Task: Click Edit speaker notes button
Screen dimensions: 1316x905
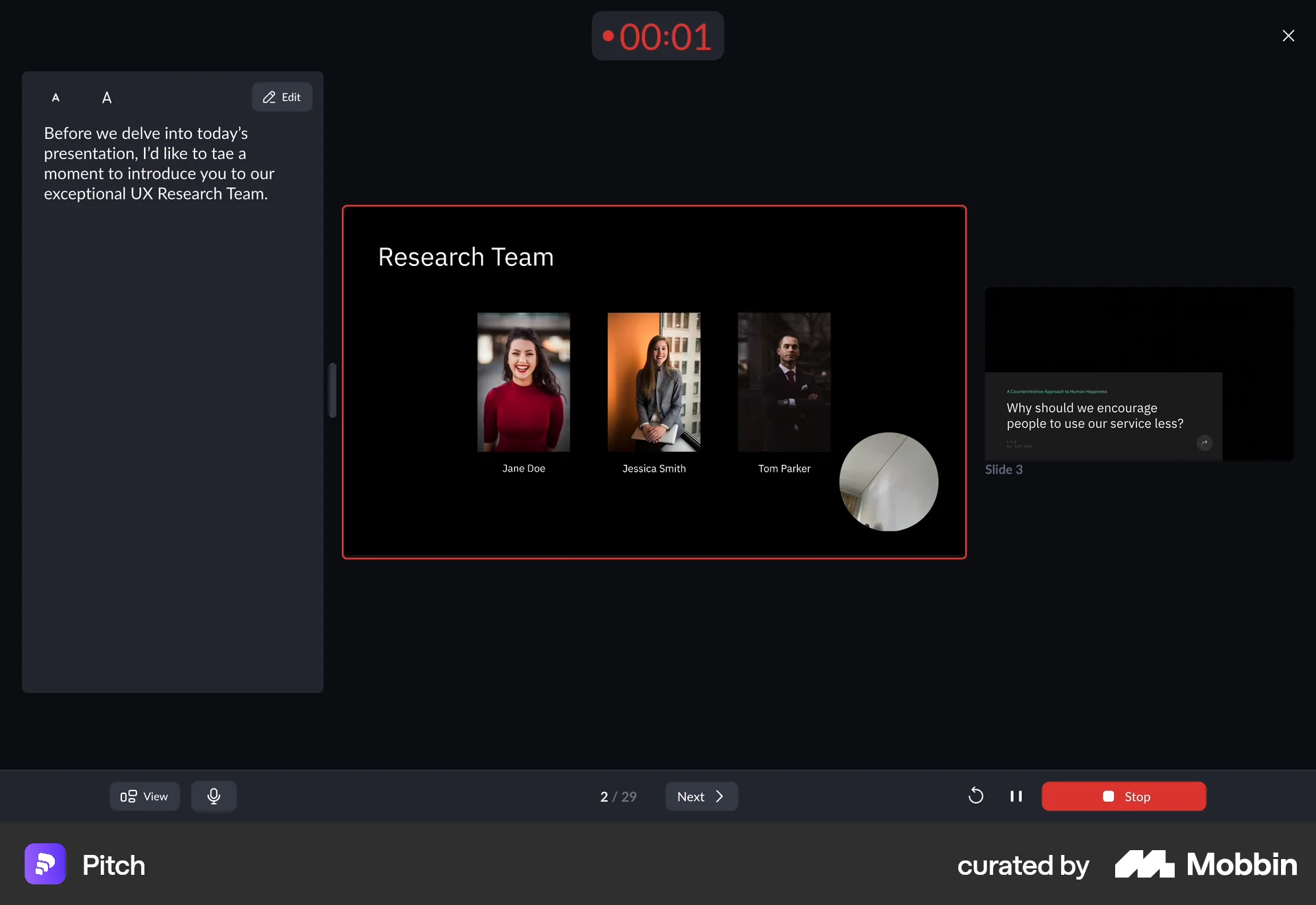Action: 282,97
